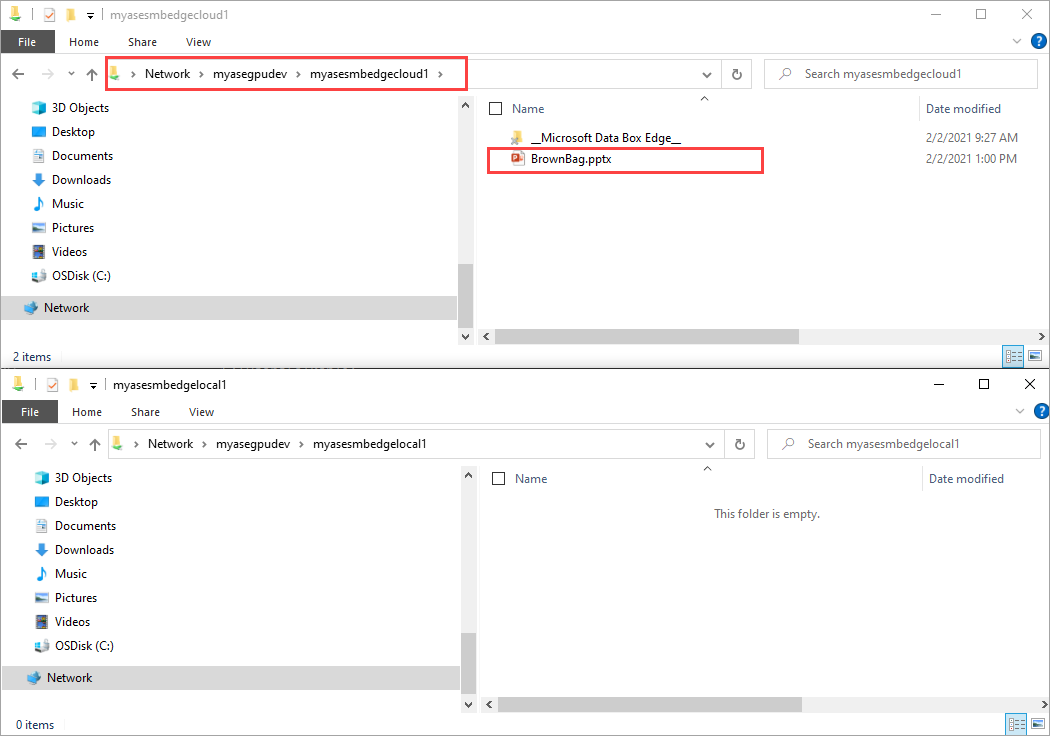The height and width of the screenshot is (736, 1050).
Task: Create a new folder via Quick Access Toolbar
Action: click(71, 14)
